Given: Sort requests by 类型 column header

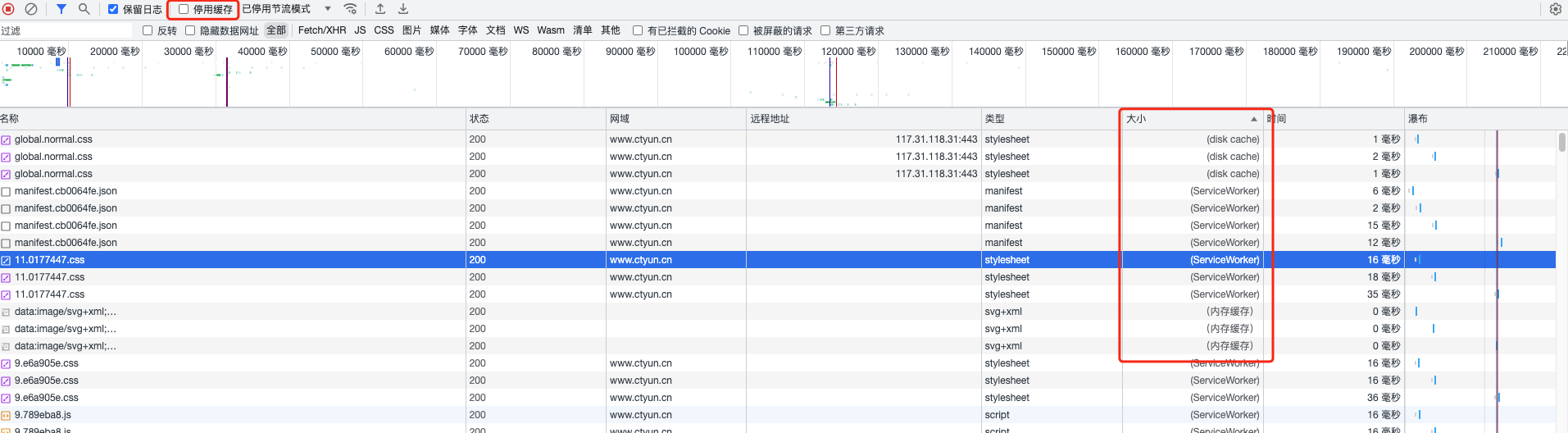Looking at the screenshot, I should (1049, 119).
